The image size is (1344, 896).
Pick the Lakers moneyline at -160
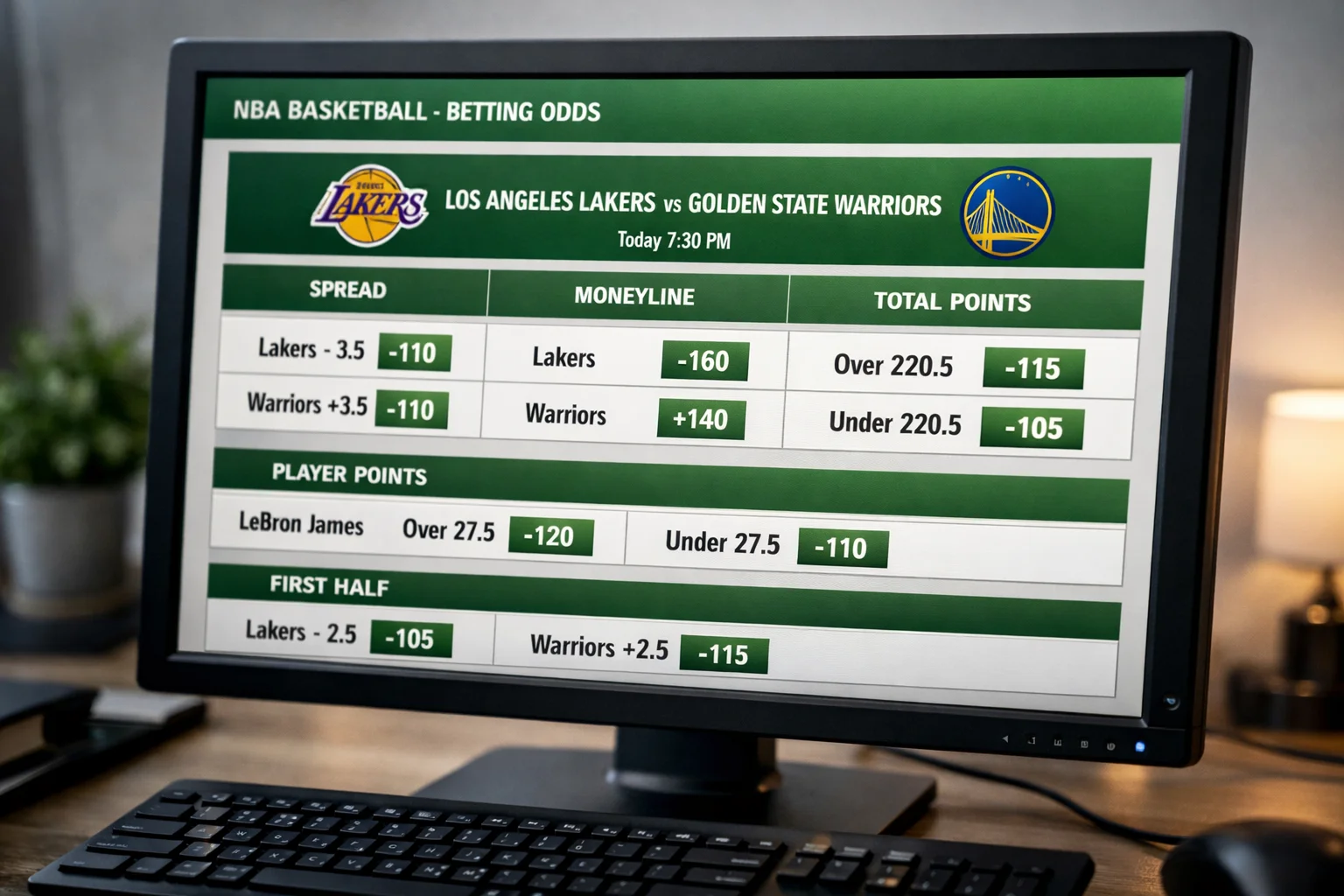pyautogui.click(x=704, y=361)
